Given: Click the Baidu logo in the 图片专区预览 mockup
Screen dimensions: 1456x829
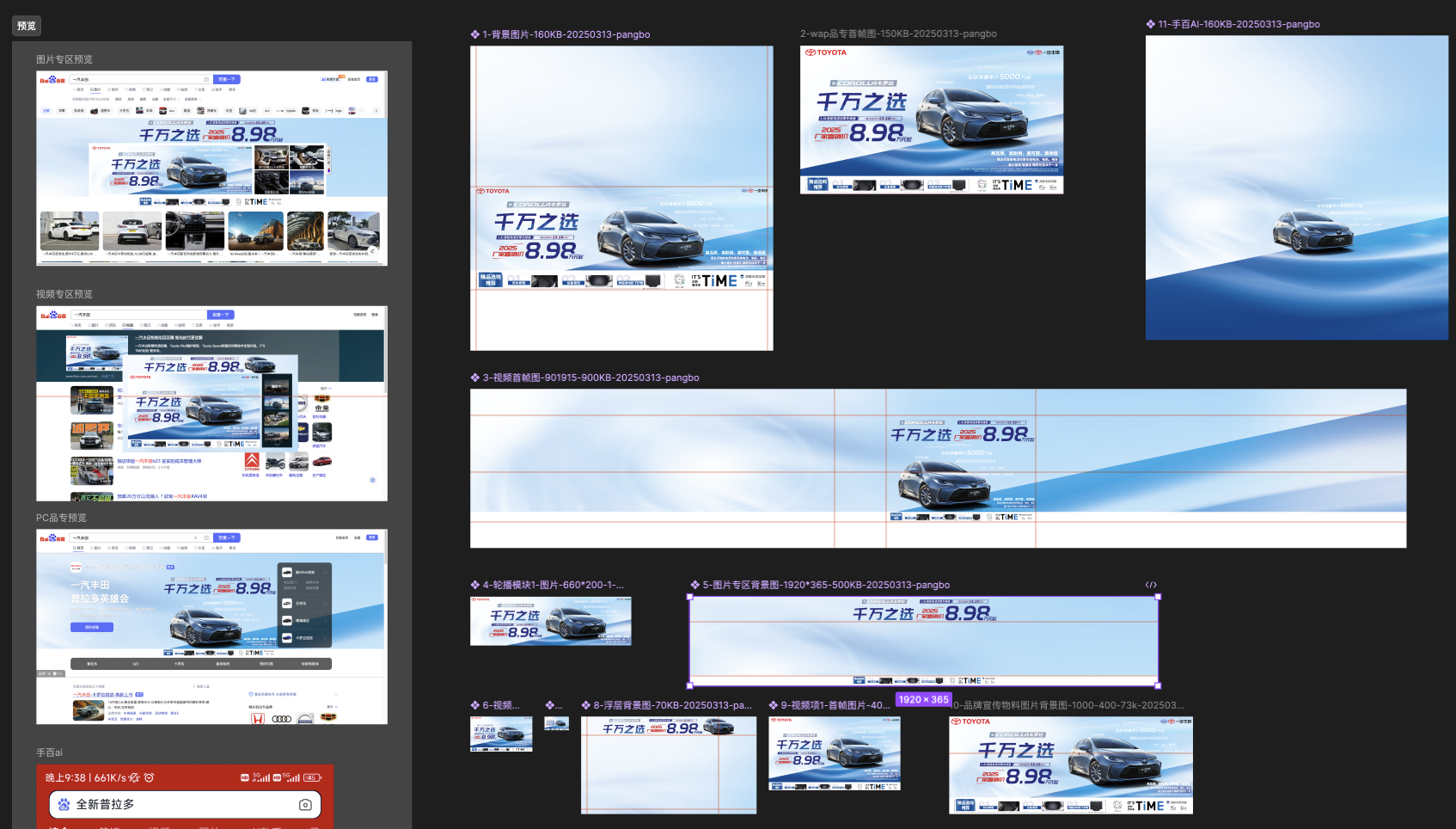Looking at the screenshot, I should click(52, 79).
